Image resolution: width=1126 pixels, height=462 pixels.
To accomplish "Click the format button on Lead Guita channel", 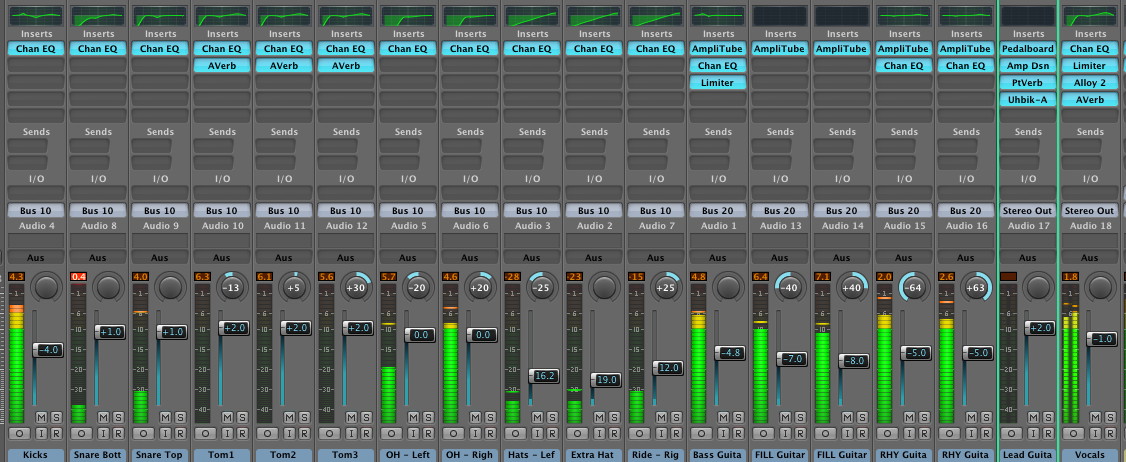I will pyautogui.click(x=1009, y=433).
